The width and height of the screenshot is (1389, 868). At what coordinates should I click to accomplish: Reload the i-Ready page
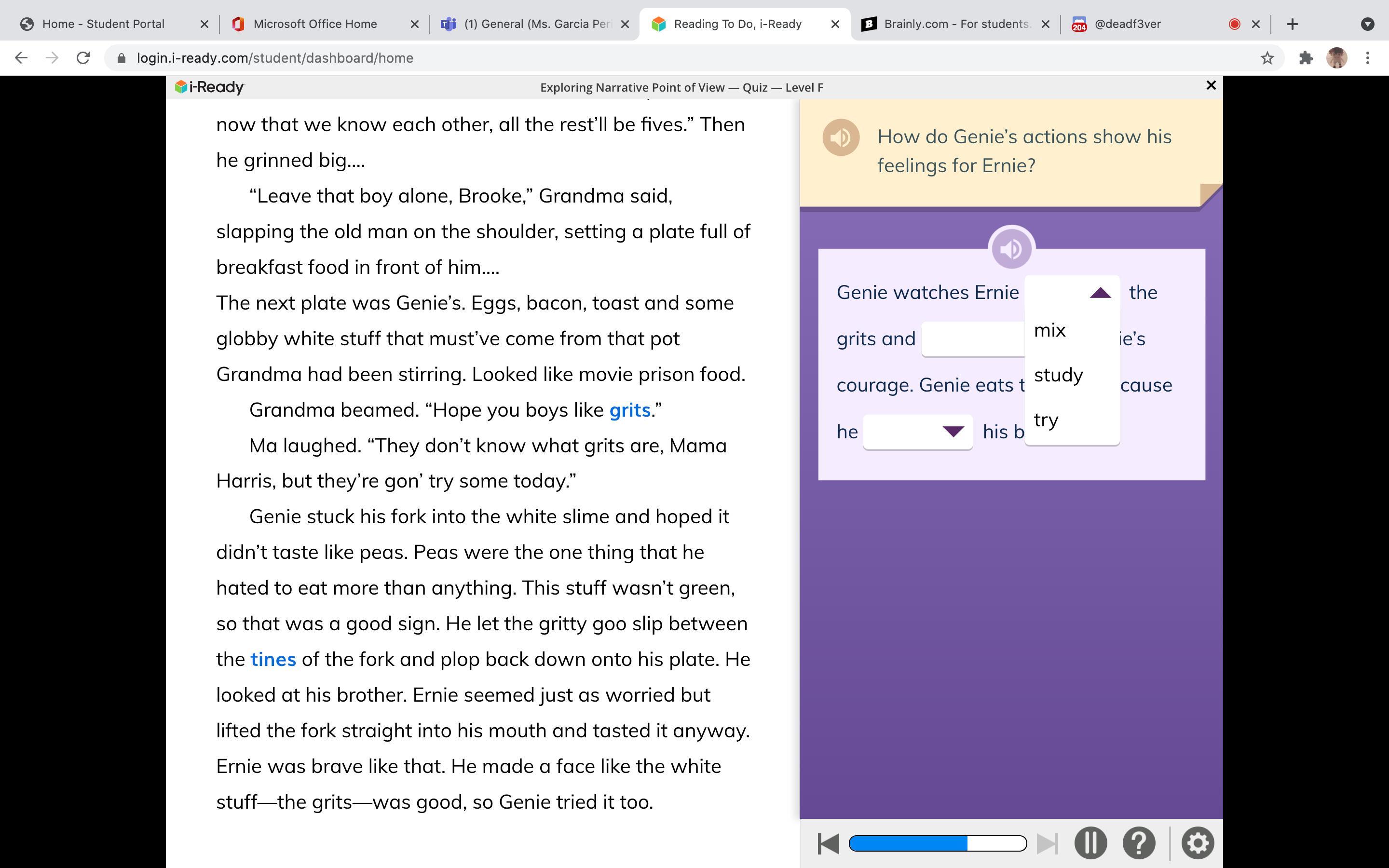[83, 58]
